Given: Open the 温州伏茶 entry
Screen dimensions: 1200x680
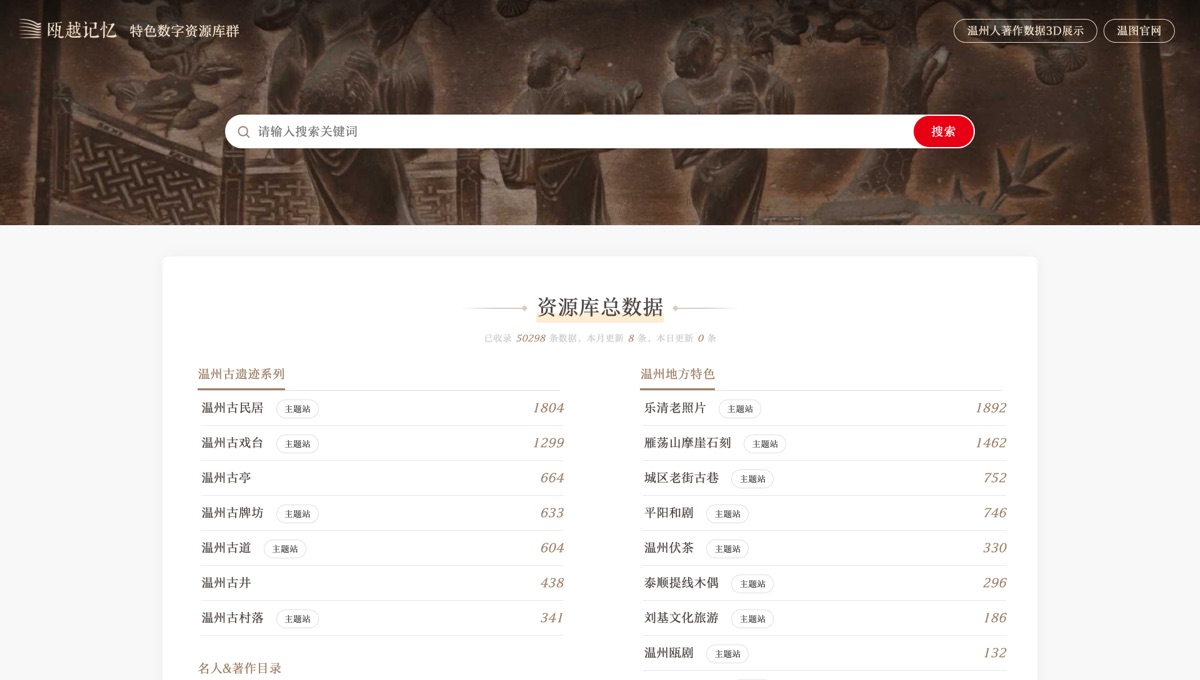Looking at the screenshot, I should pos(669,548).
